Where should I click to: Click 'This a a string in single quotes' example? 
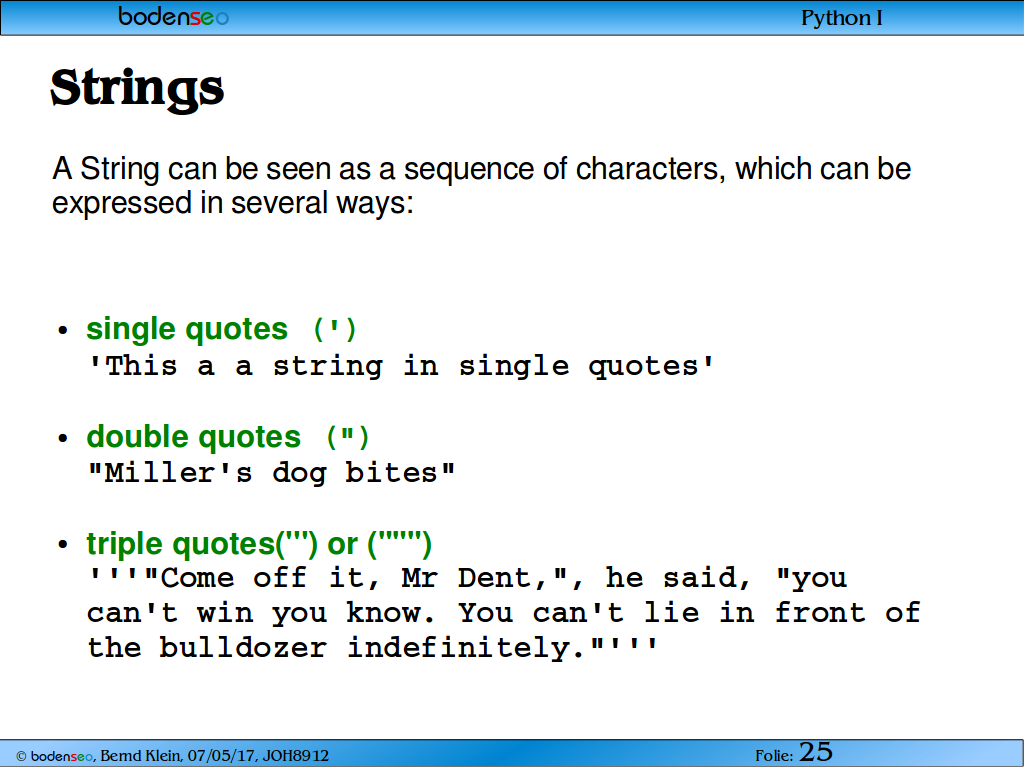pyautogui.click(x=400, y=366)
